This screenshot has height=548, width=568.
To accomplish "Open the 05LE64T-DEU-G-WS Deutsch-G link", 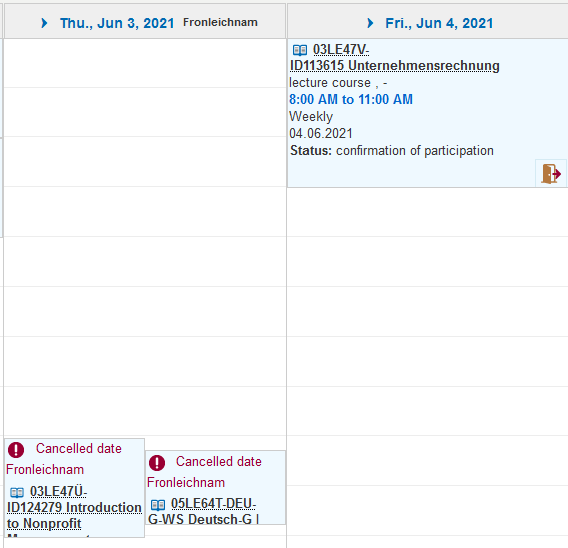I will [203, 511].
